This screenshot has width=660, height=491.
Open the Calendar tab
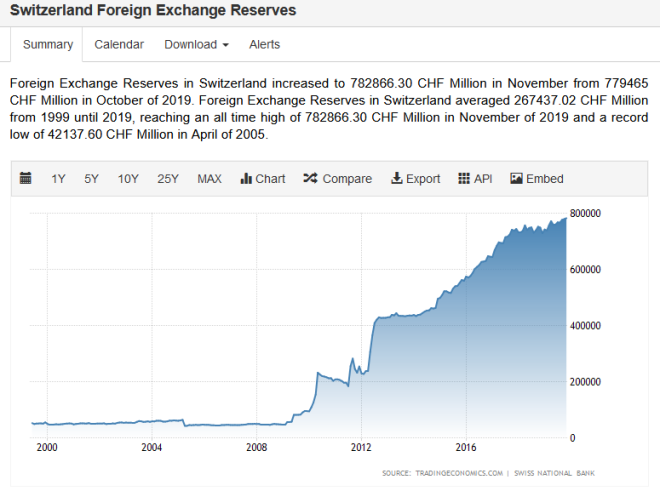pyautogui.click(x=119, y=44)
